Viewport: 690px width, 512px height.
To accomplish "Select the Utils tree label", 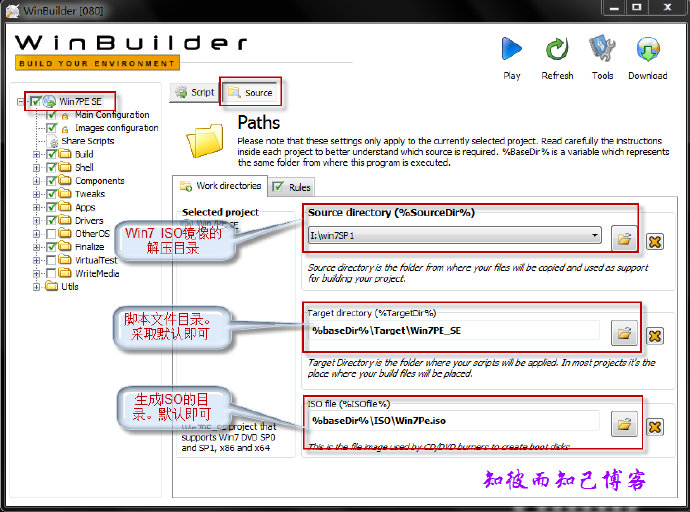I will pyautogui.click(x=70, y=286).
